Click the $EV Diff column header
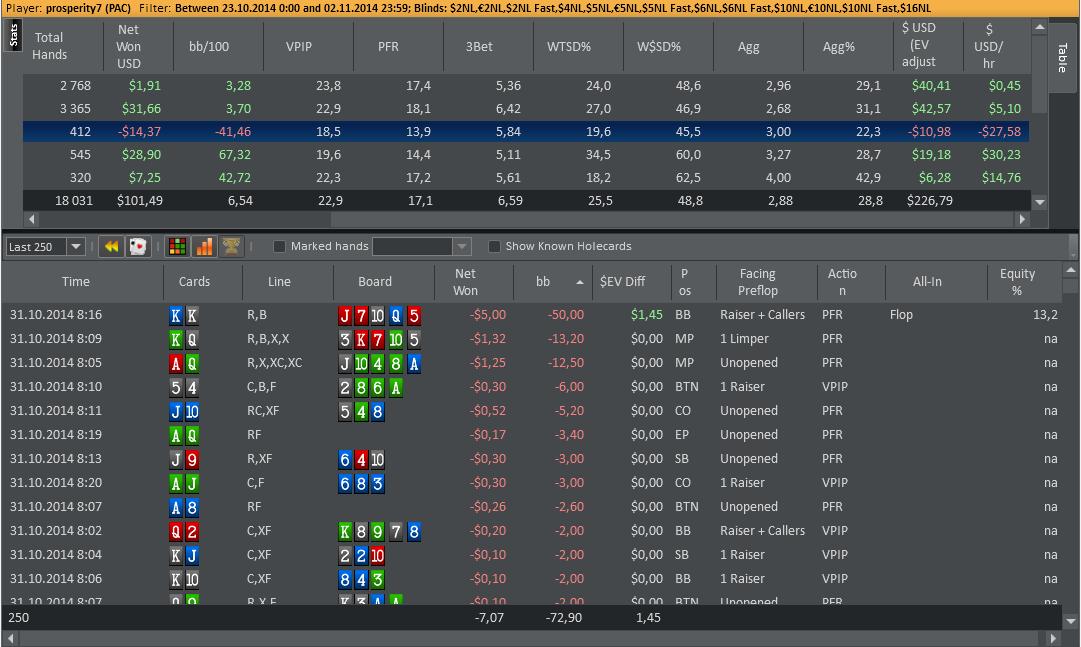The width and height of the screenshot is (1081, 647). point(623,281)
